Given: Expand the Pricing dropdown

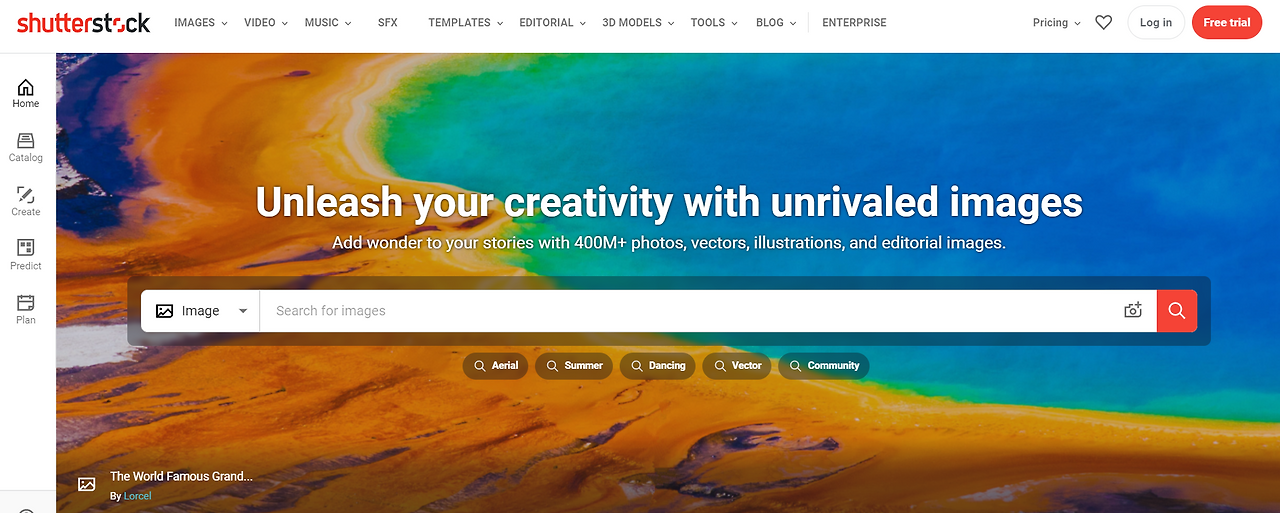Looking at the screenshot, I should tap(1057, 22).
